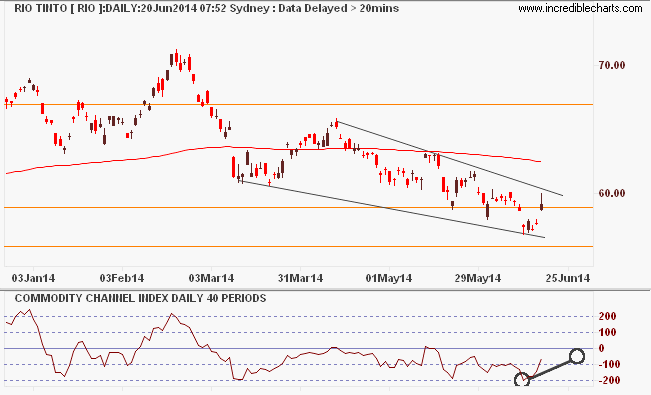Click the last candlestick near 60.00
The width and height of the screenshot is (651, 395).
click(541, 202)
